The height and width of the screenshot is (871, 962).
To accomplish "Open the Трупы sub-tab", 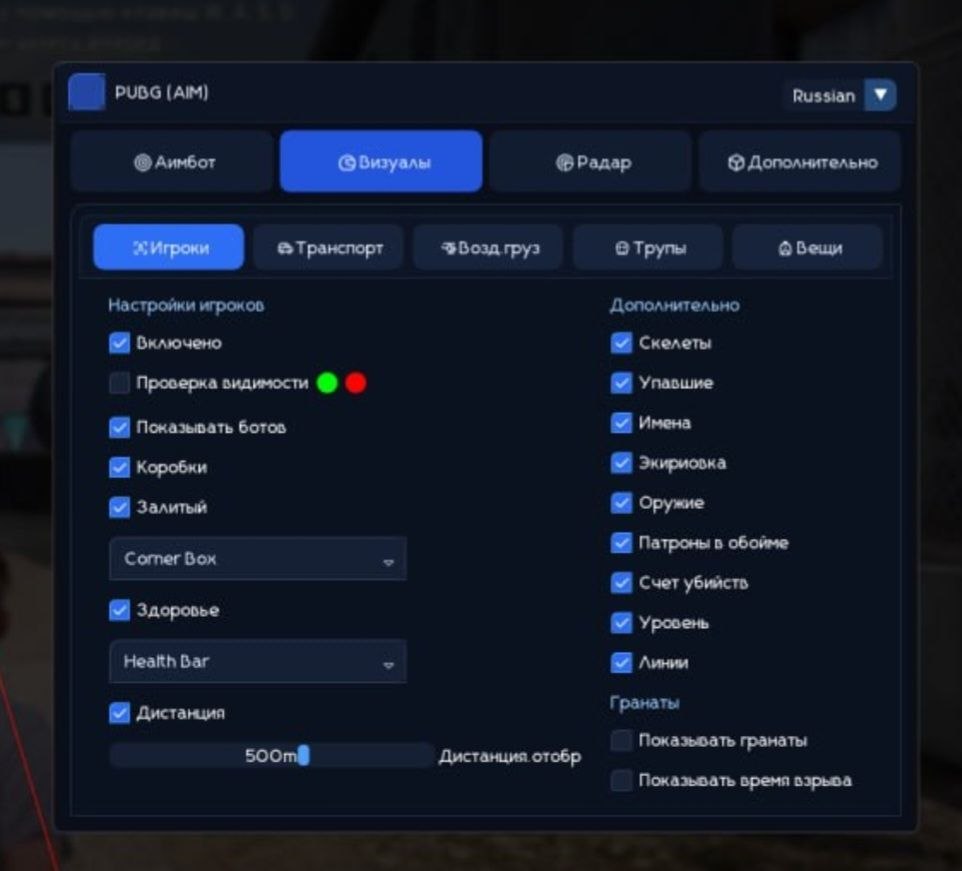I will pyautogui.click(x=648, y=248).
